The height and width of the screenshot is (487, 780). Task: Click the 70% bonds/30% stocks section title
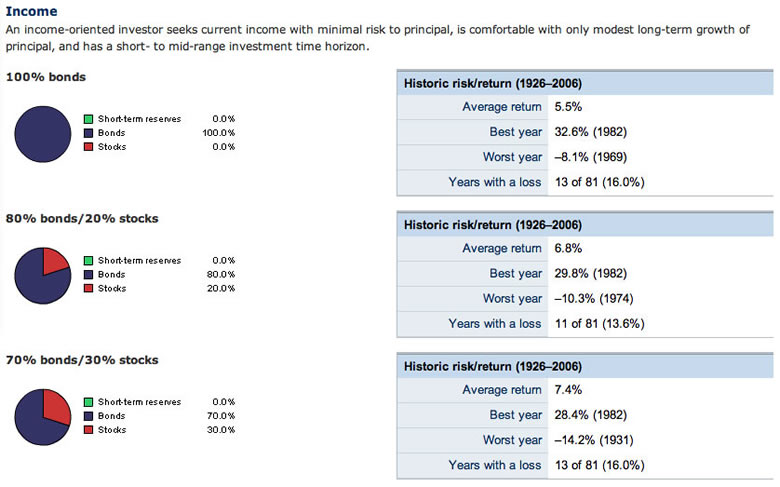[81, 360]
